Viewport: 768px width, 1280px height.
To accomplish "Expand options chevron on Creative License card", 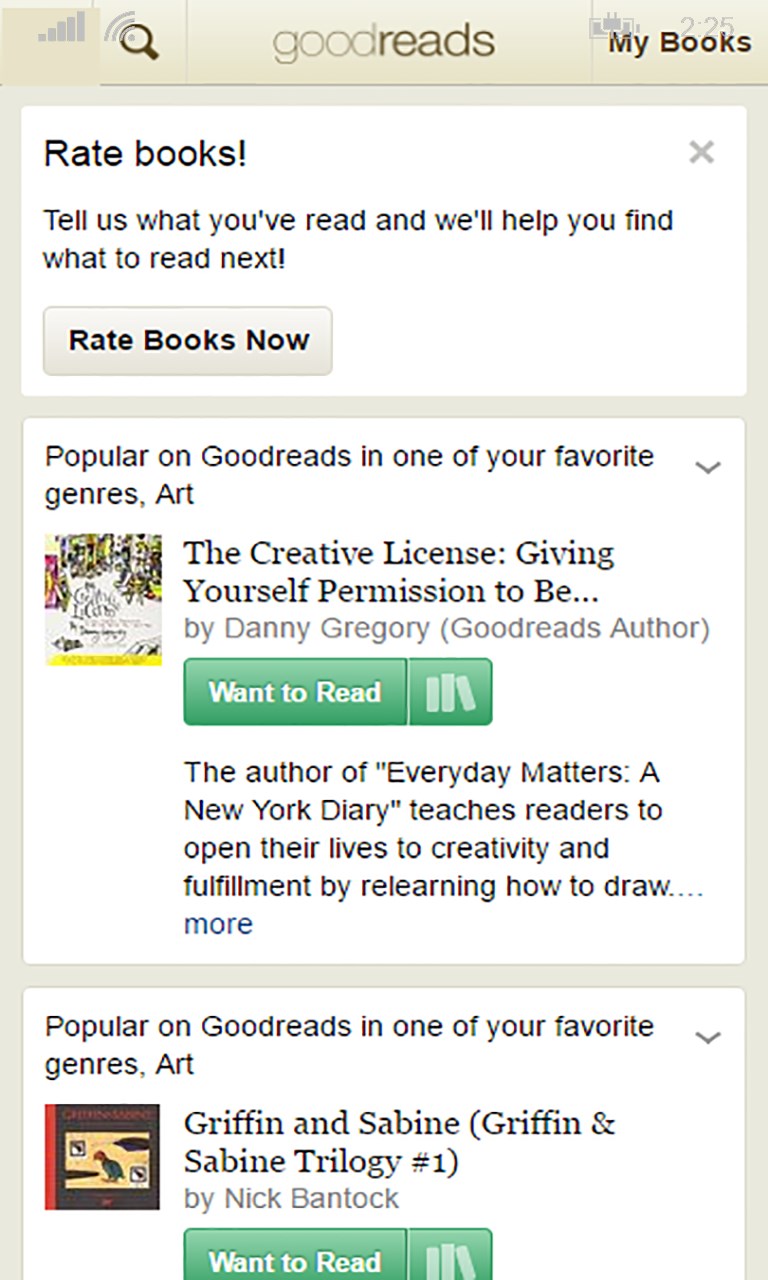I will [708, 467].
